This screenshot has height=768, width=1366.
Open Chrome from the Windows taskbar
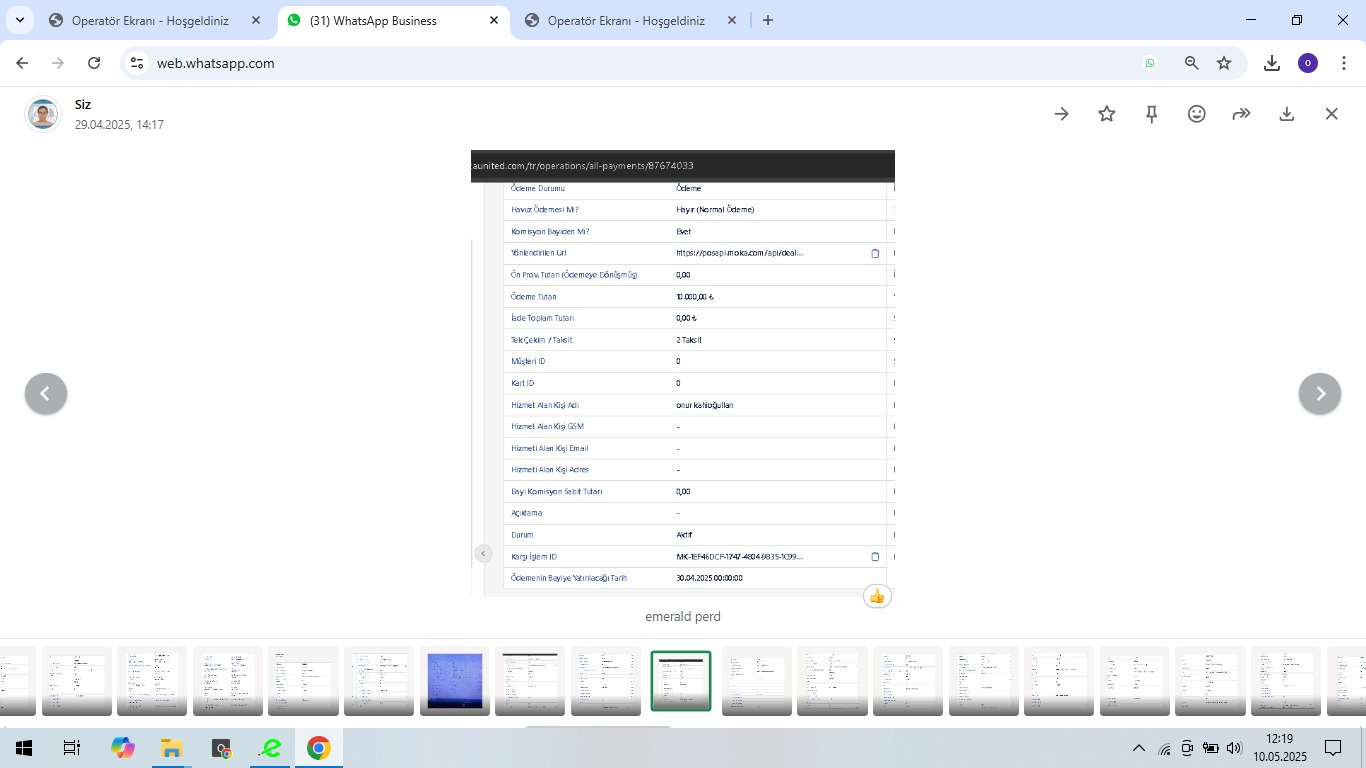[x=318, y=748]
